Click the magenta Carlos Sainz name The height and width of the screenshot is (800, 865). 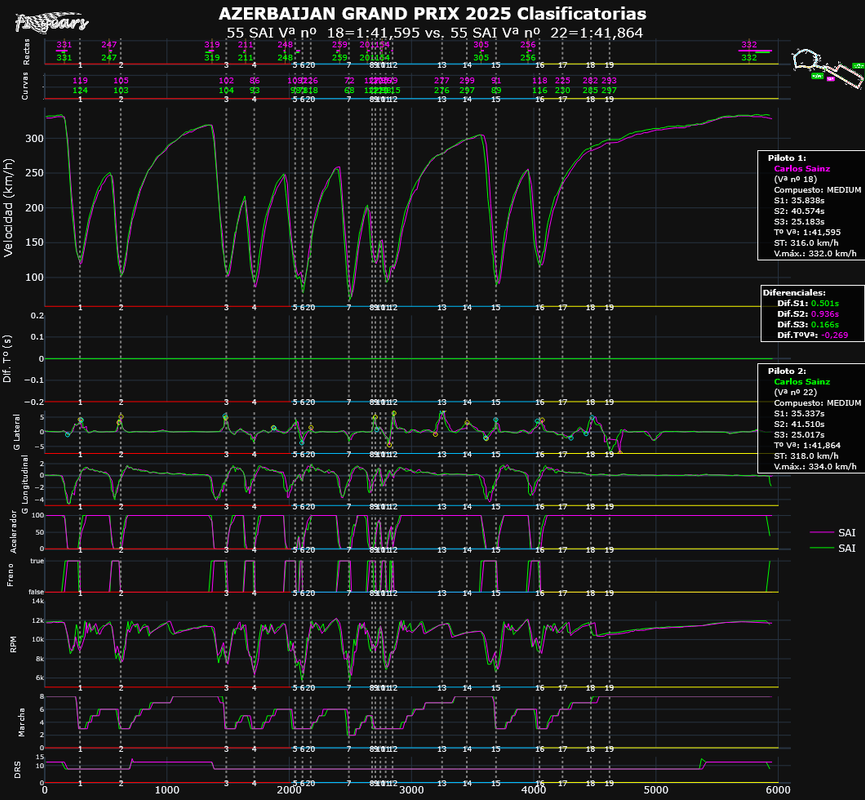[802, 169]
